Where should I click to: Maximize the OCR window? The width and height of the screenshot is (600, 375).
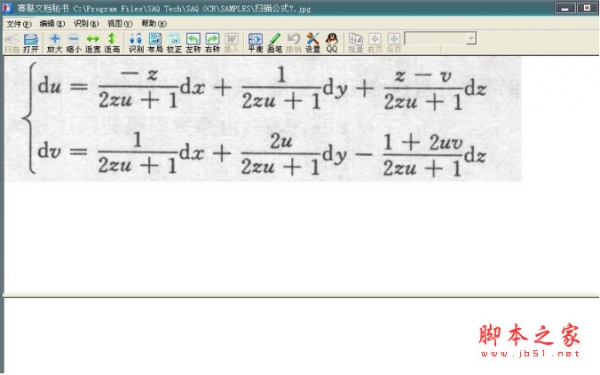pos(587,8)
